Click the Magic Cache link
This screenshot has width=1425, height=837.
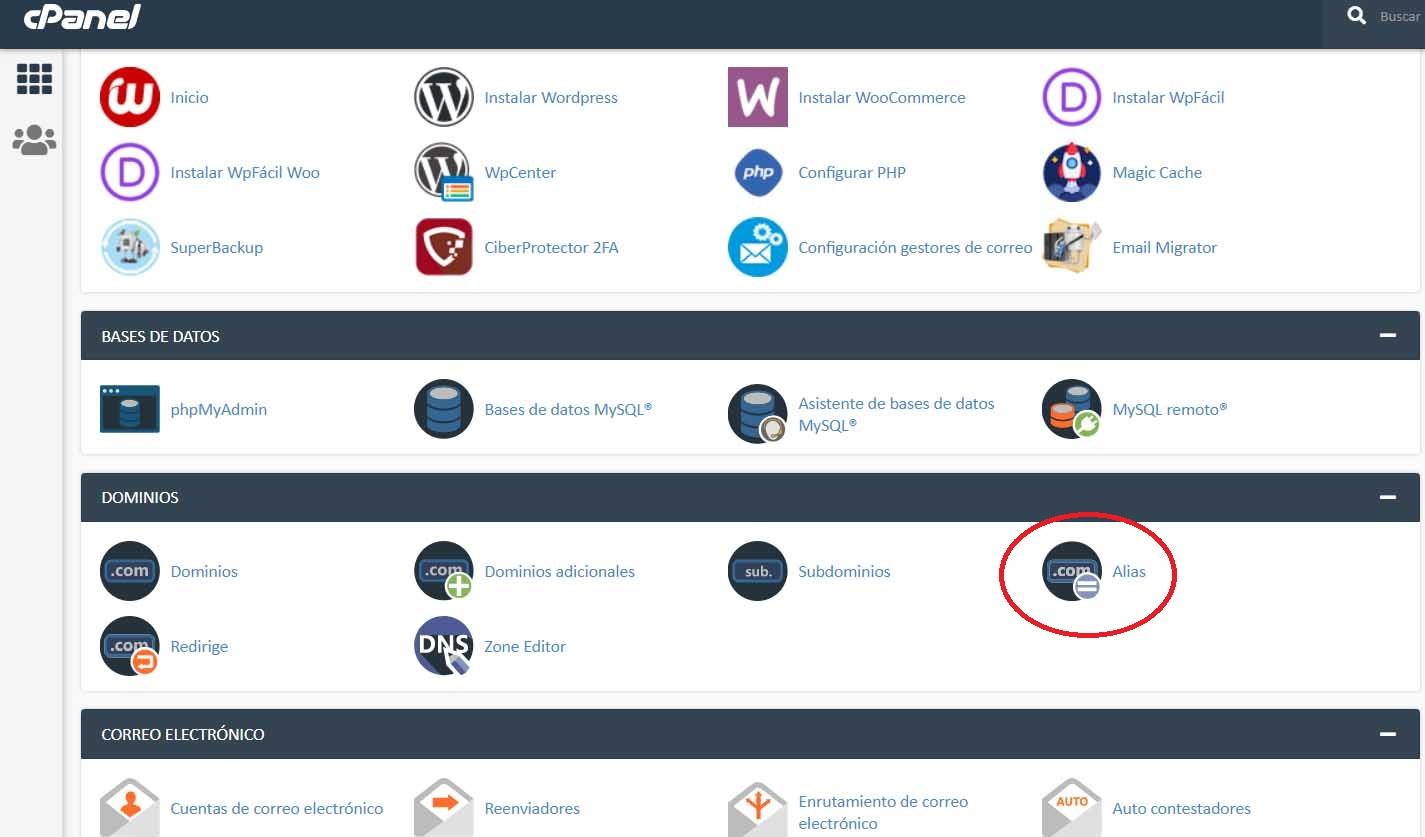tap(1157, 172)
